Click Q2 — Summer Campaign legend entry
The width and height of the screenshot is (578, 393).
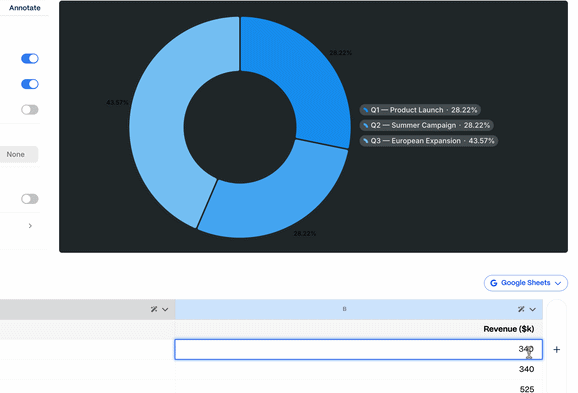[x=426, y=125]
